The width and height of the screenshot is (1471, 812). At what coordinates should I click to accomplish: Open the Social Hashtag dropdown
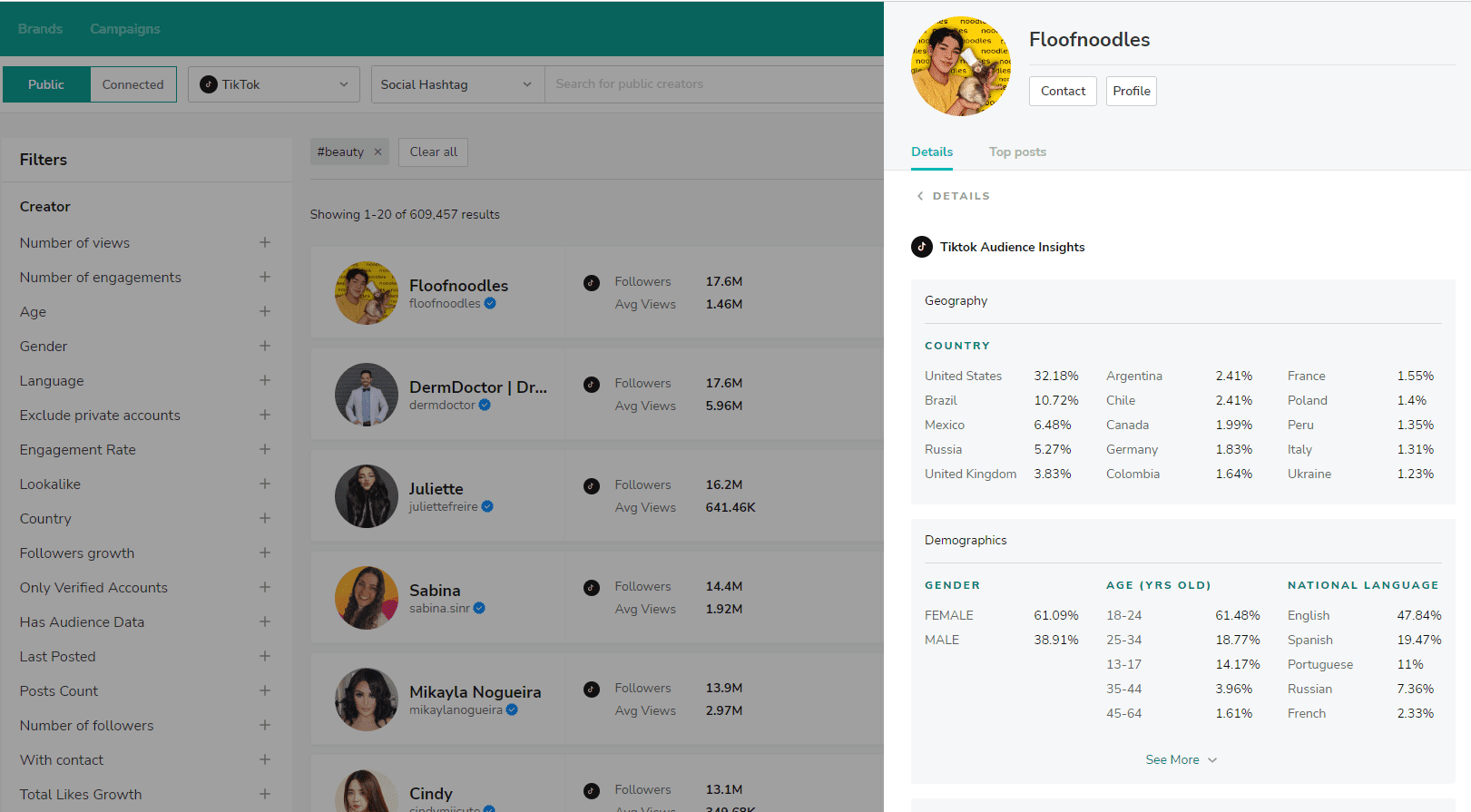(x=456, y=84)
